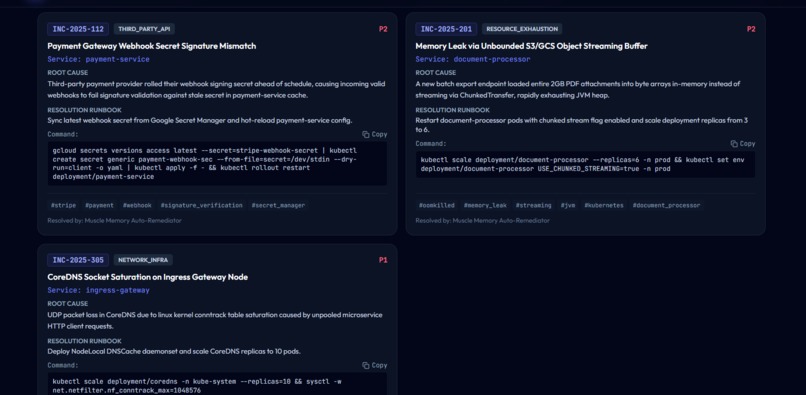806x395 pixels.
Task: Click the P1 priority label on INC-2025-305
Action: [x=383, y=260]
